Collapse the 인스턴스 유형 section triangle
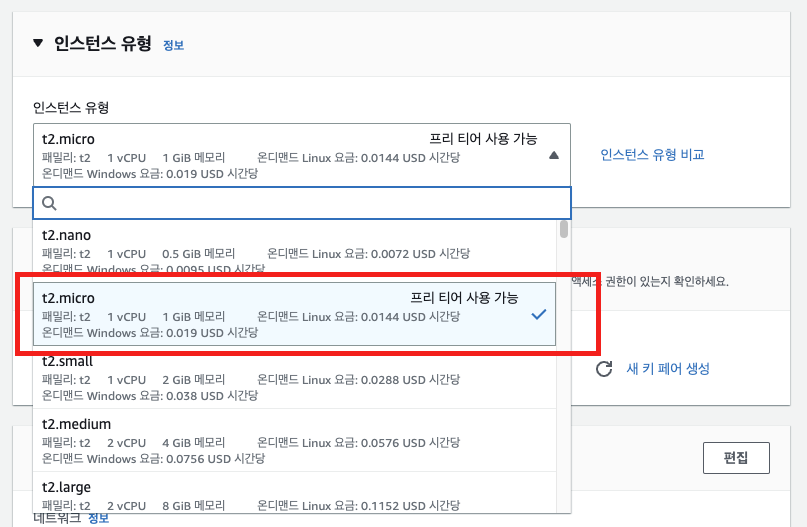The width and height of the screenshot is (807, 527). tap(38, 43)
